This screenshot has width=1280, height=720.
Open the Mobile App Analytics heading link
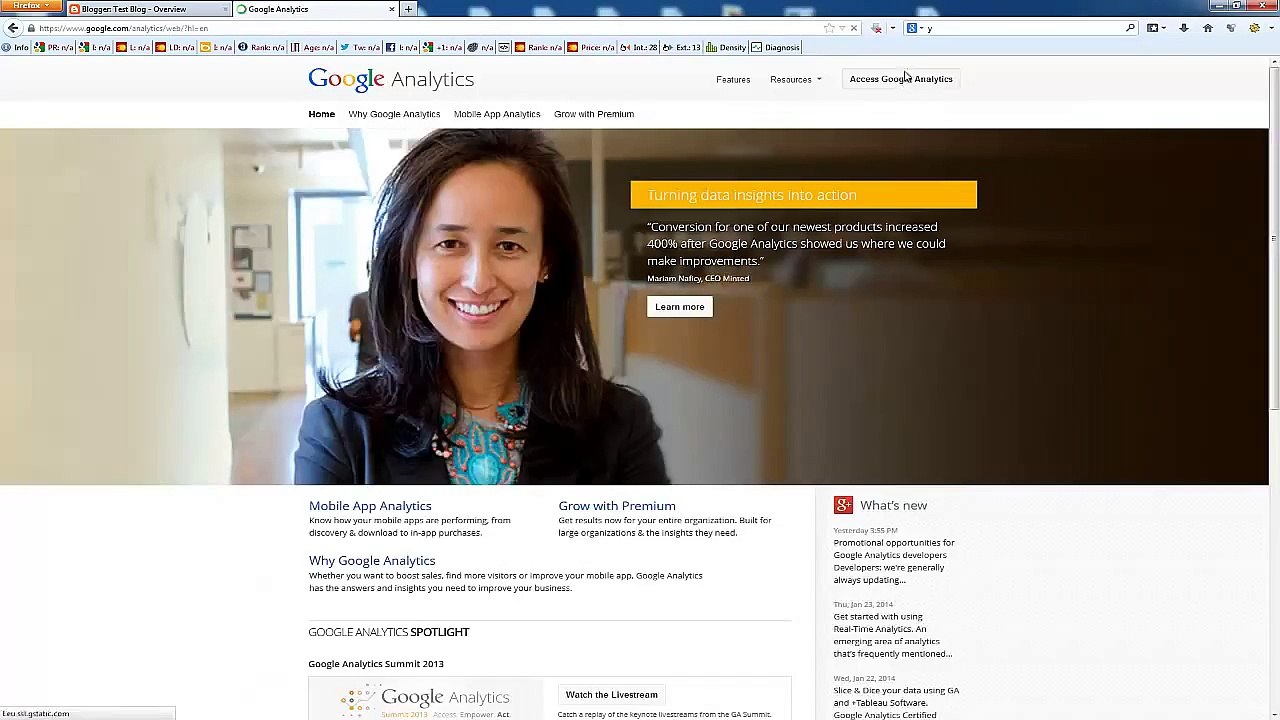370,506
